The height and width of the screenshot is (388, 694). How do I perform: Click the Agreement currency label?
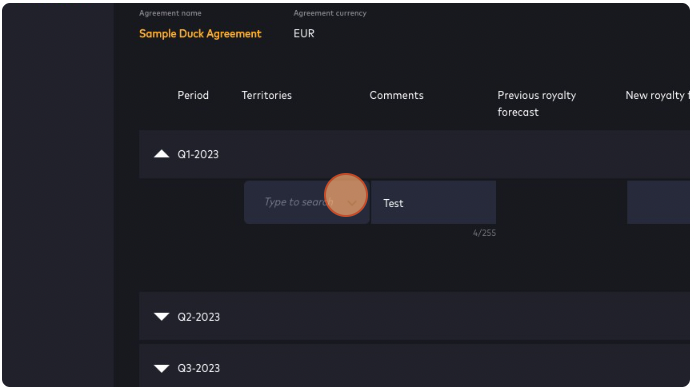tap(330, 13)
